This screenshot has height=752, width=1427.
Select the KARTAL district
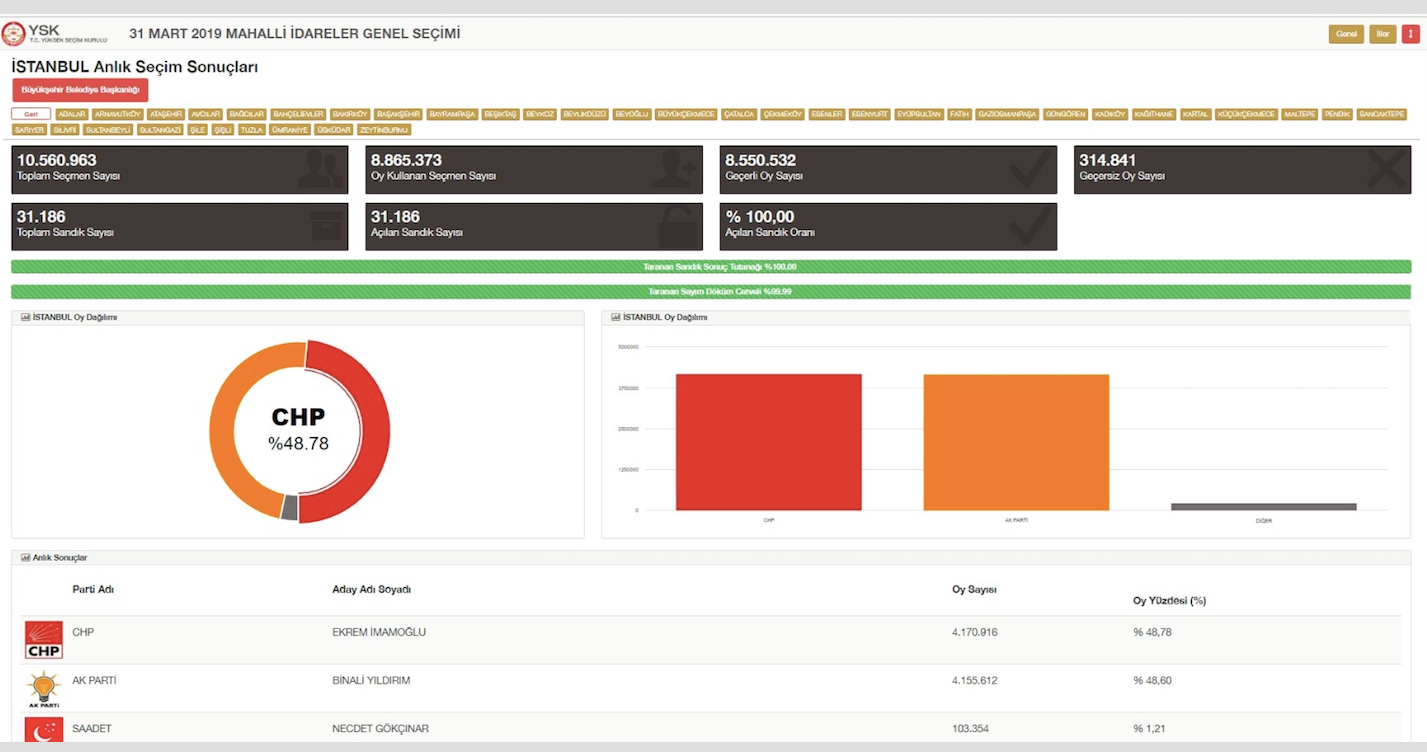pyautogui.click(x=1195, y=114)
